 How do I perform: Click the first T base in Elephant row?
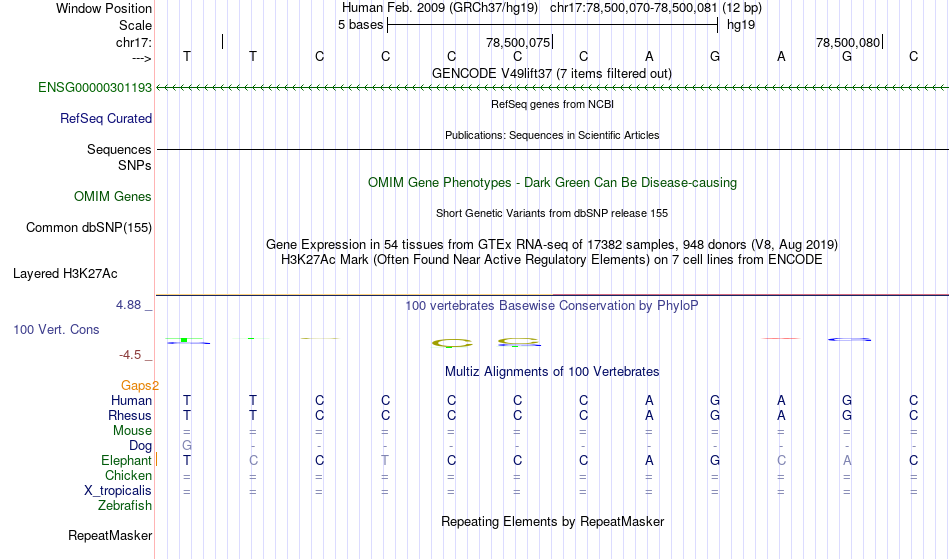[x=187, y=460]
